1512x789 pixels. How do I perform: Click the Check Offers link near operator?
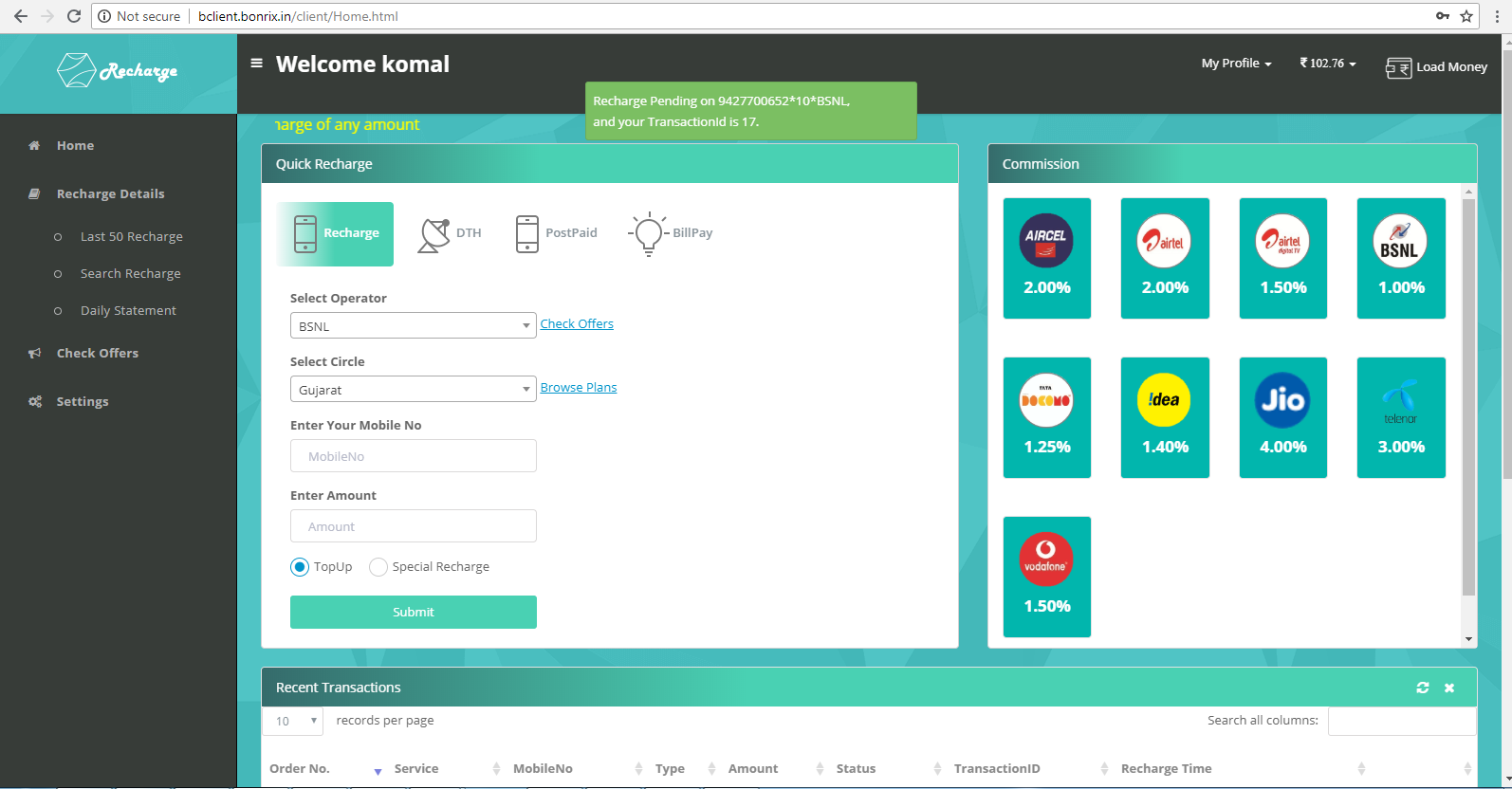pyautogui.click(x=577, y=324)
